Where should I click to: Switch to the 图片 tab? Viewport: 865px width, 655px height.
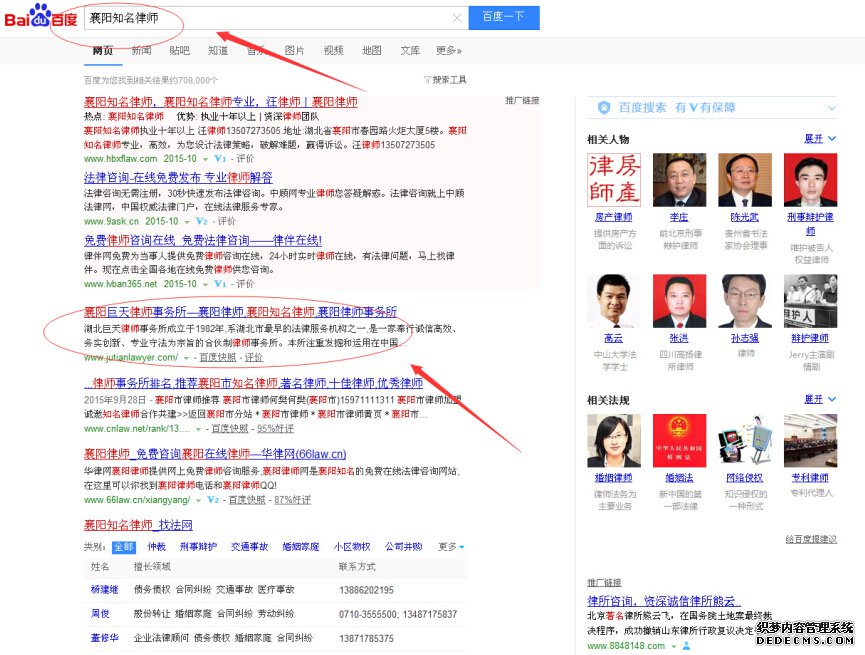[x=295, y=51]
